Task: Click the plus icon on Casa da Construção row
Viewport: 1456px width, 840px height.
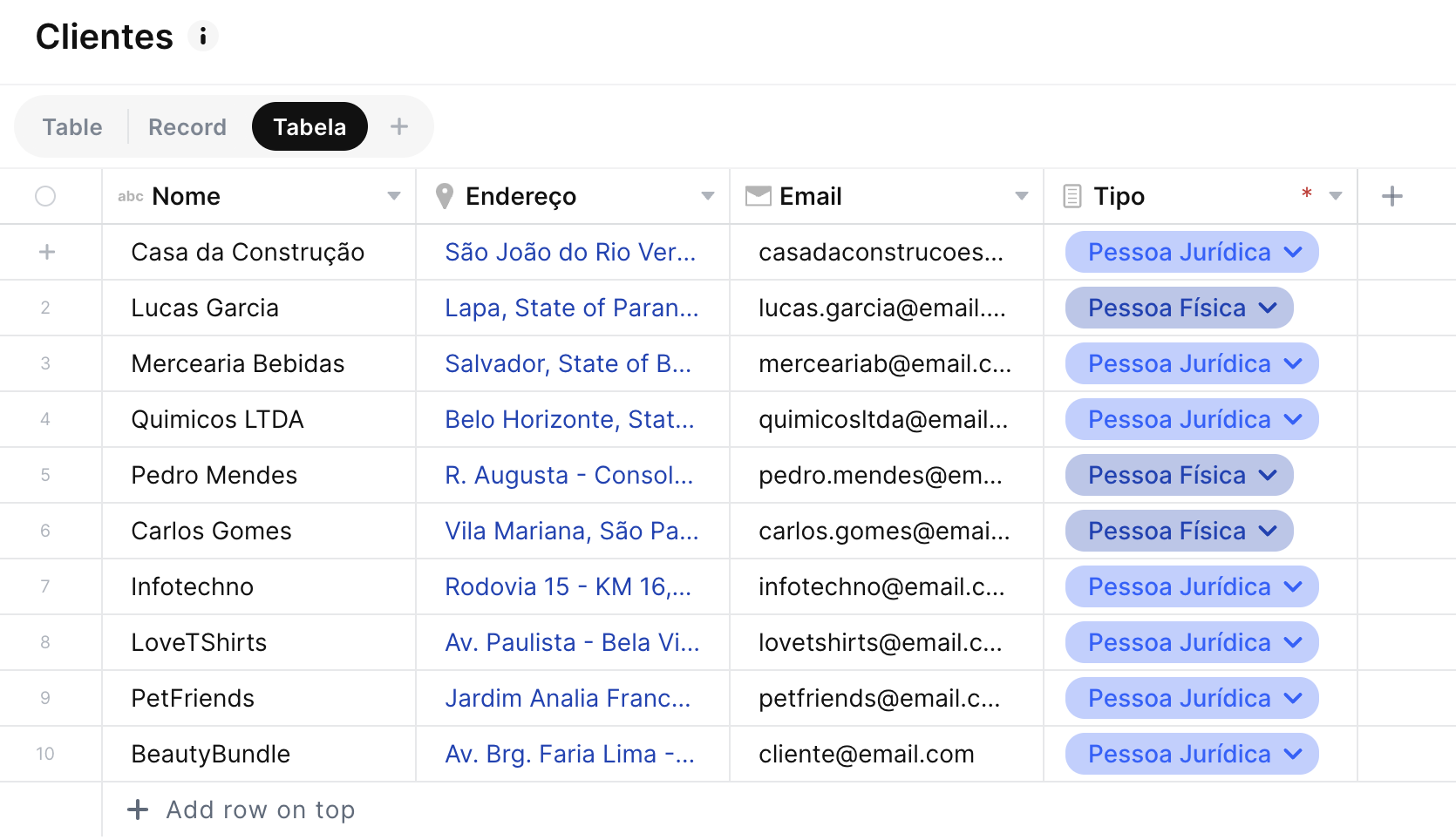Action: click(x=47, y=252)
